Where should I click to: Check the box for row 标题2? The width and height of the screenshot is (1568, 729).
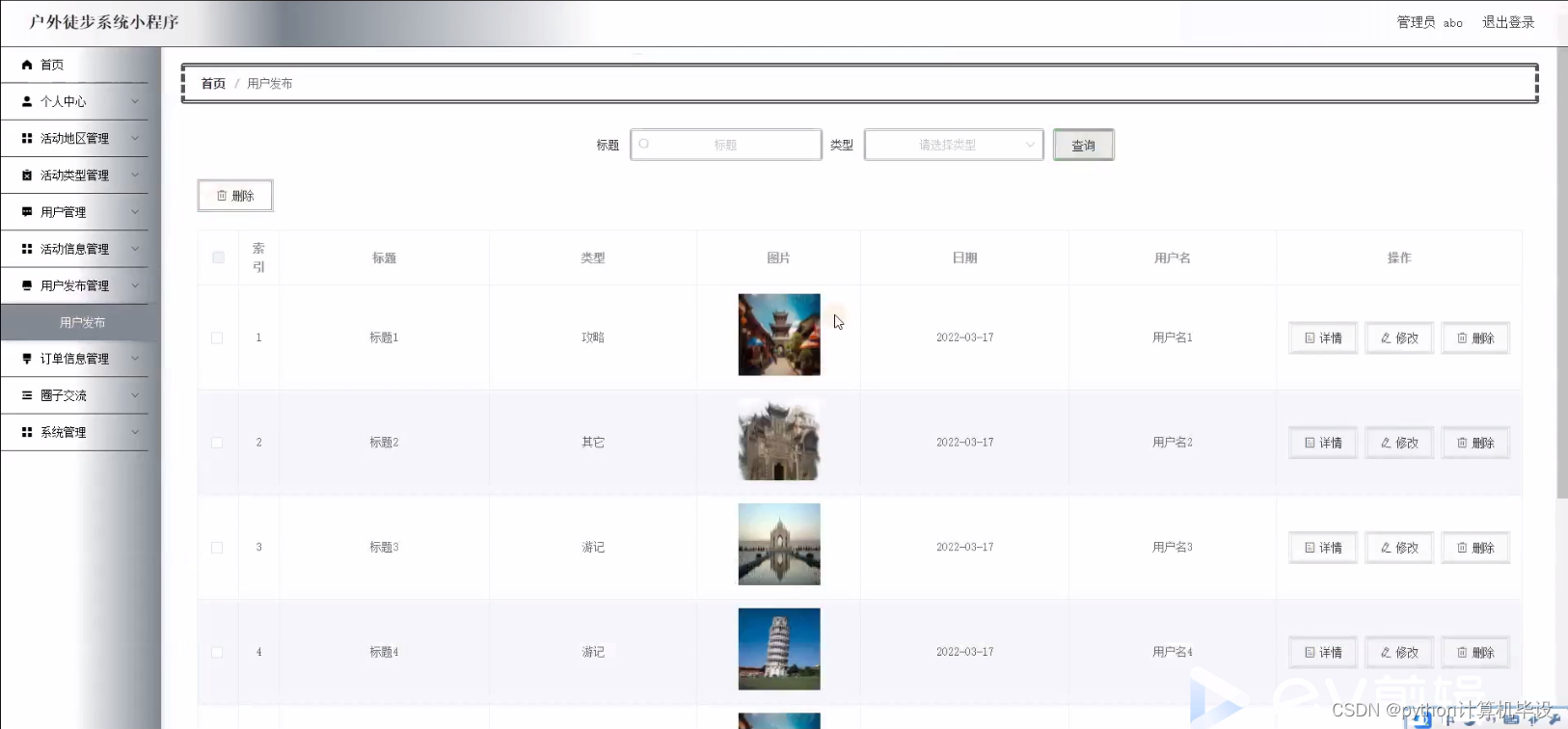pos(217,443)
